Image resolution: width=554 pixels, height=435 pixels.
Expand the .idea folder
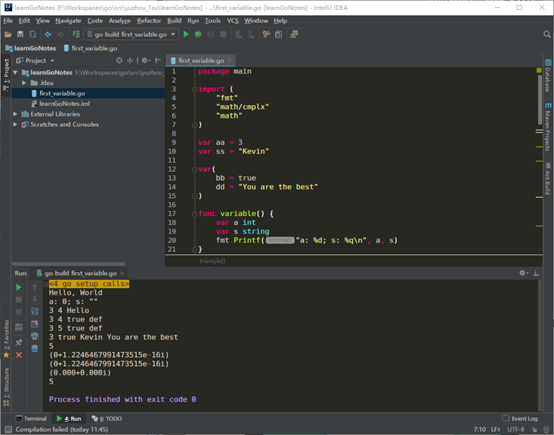[x=24, y=83]
